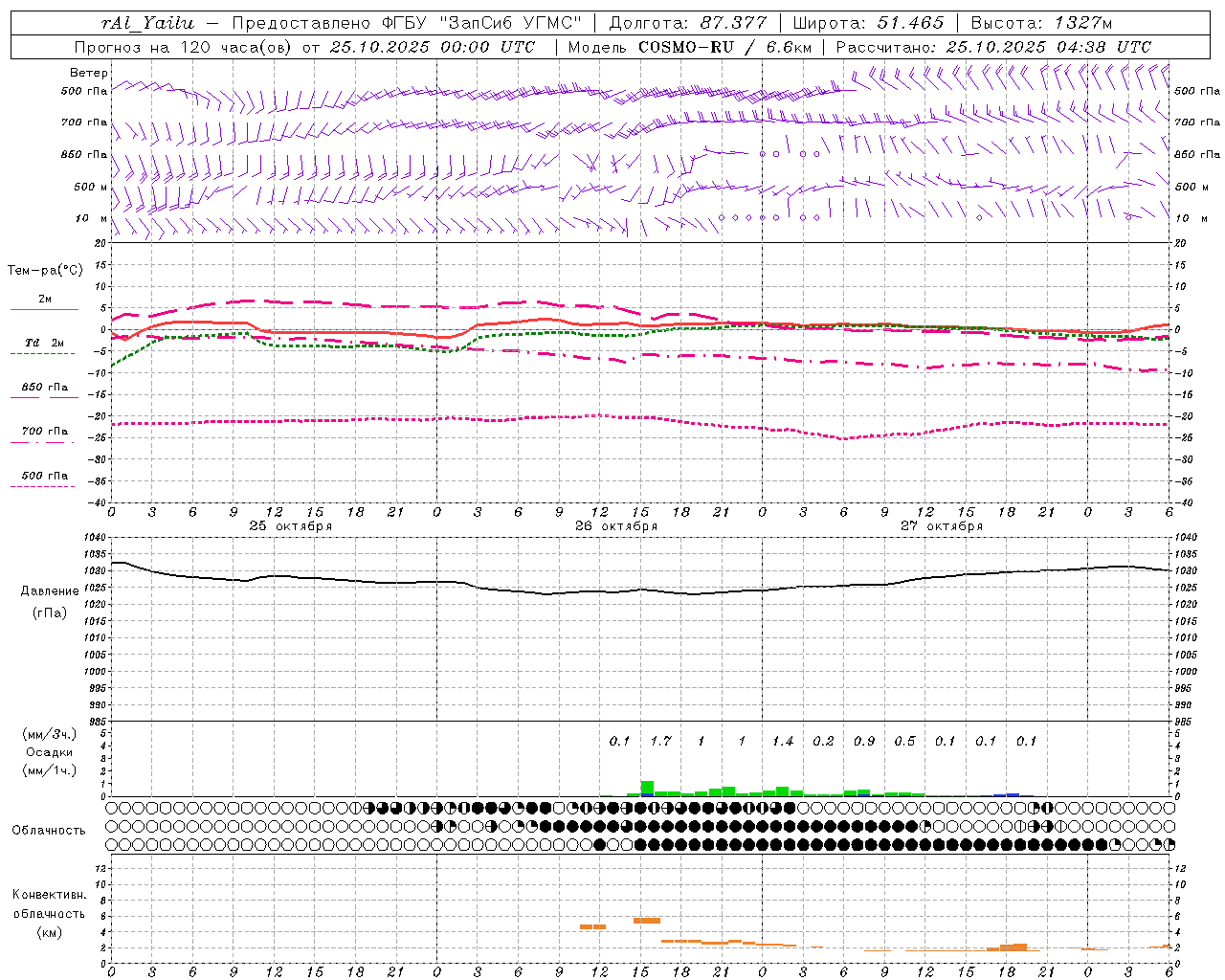Click the Осадки precipitation label
Screen dimensions: 1225x980
50,752
